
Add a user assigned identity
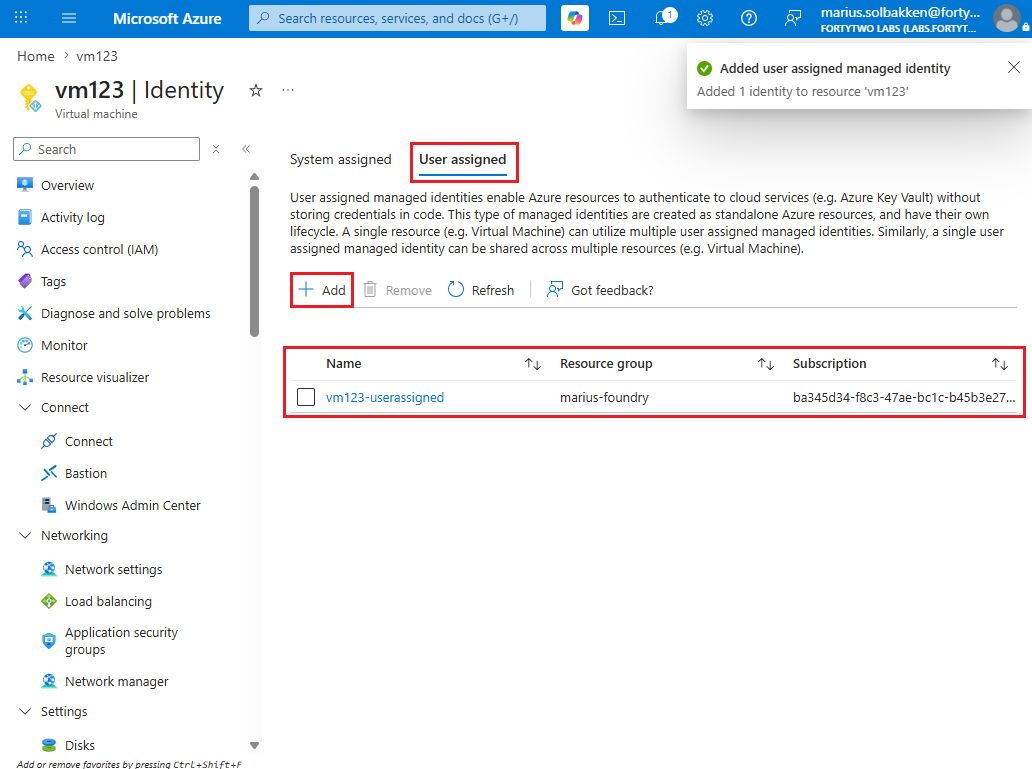tap(322, 290)
